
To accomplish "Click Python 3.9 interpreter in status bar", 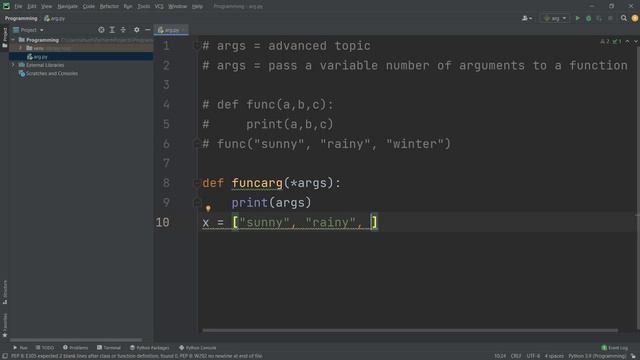I will (x=597, y=356).
